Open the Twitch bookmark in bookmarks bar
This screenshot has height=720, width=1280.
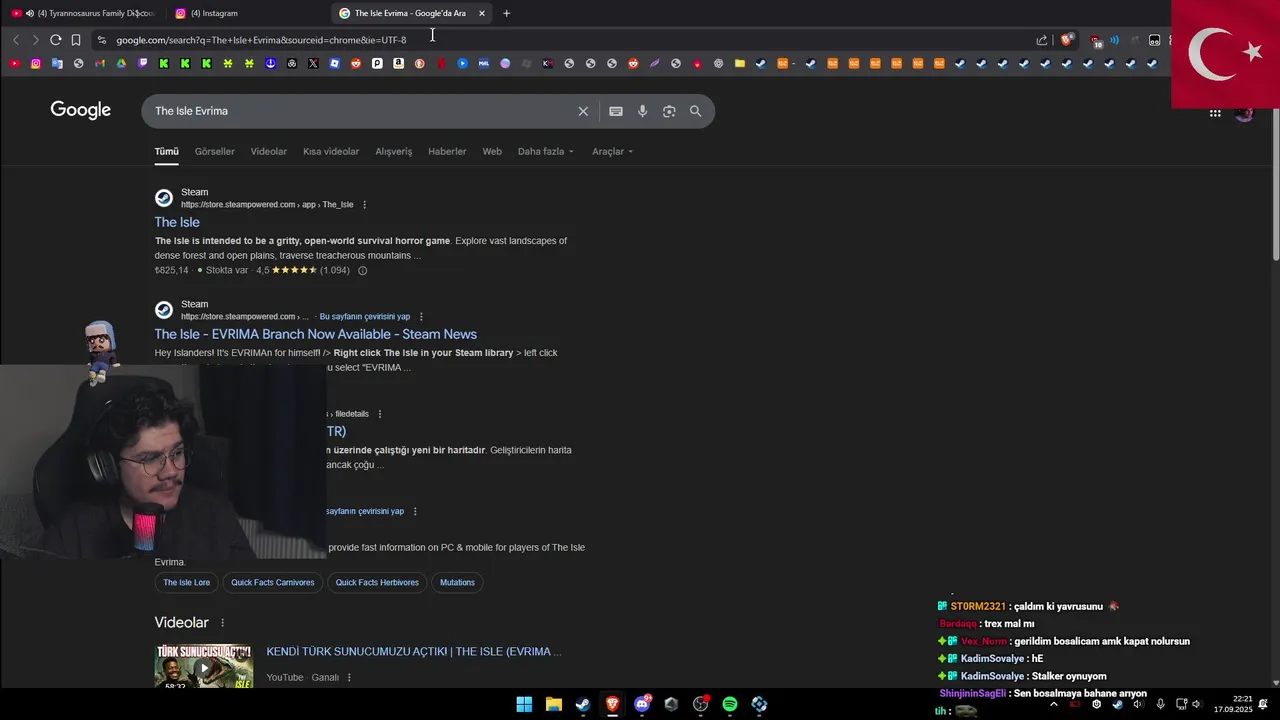click(x=142, y=63)
